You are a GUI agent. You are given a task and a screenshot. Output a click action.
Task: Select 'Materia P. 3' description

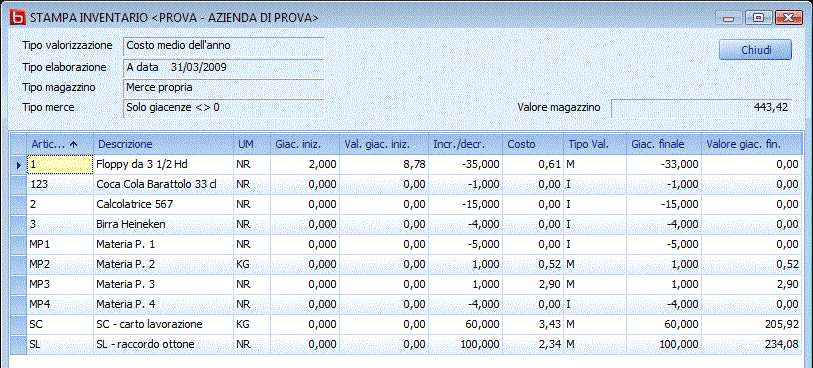163,285
